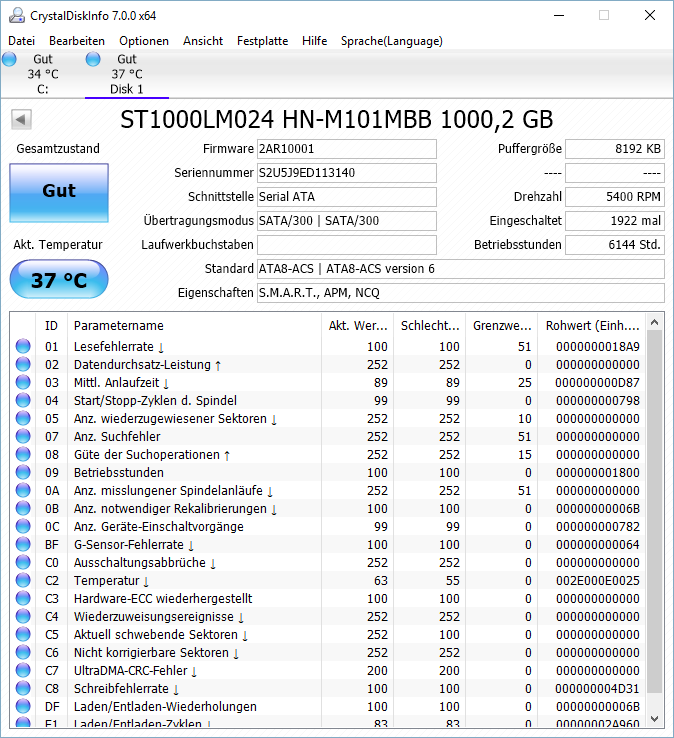Screen dimensions: 674x738
Task: Click status orb for Schreibfehlerrate row
Action: tap(23, 688)
